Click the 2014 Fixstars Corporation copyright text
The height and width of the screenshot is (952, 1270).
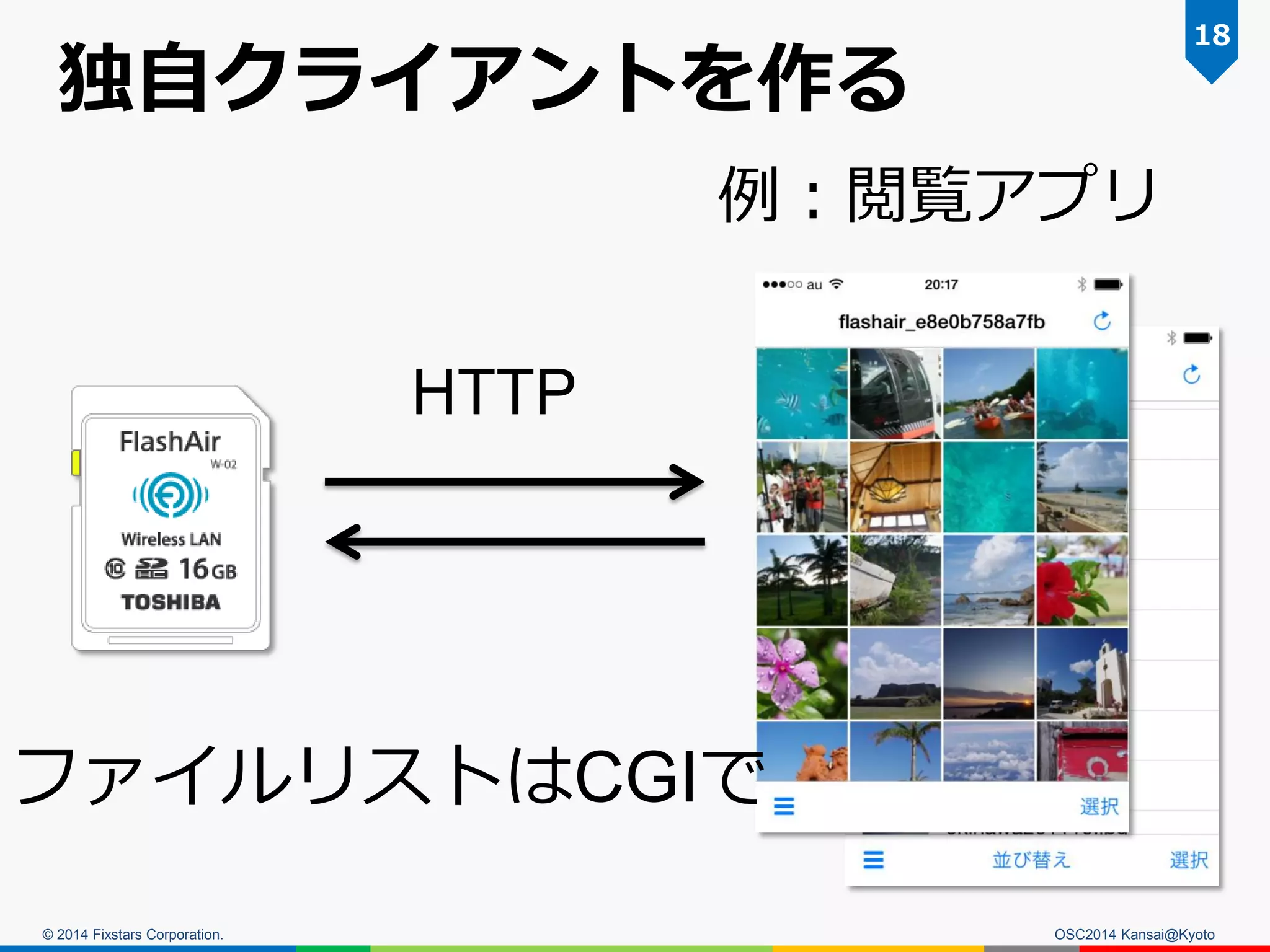(x=133, y=934)
